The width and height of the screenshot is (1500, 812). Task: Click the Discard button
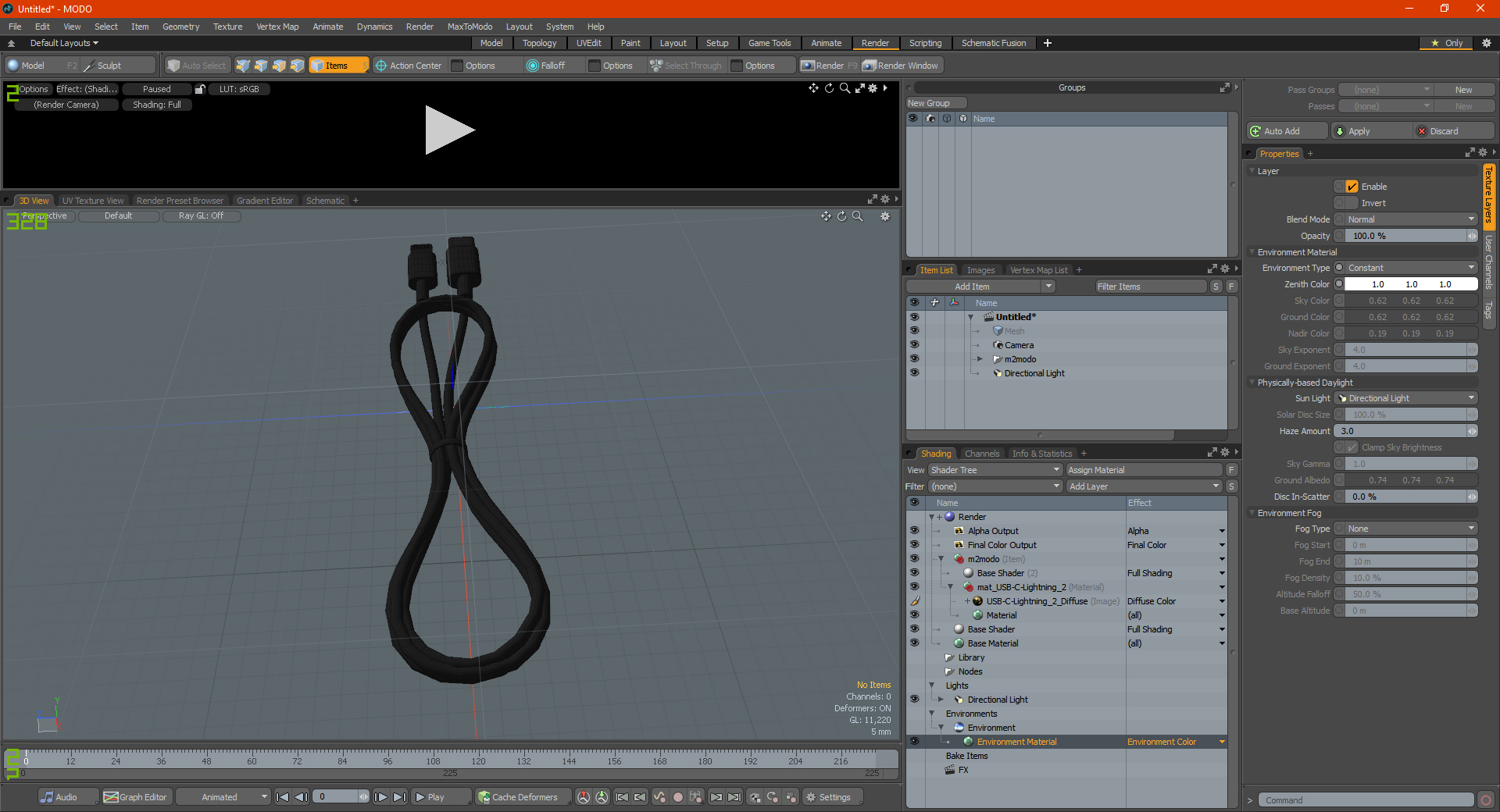1455,131
